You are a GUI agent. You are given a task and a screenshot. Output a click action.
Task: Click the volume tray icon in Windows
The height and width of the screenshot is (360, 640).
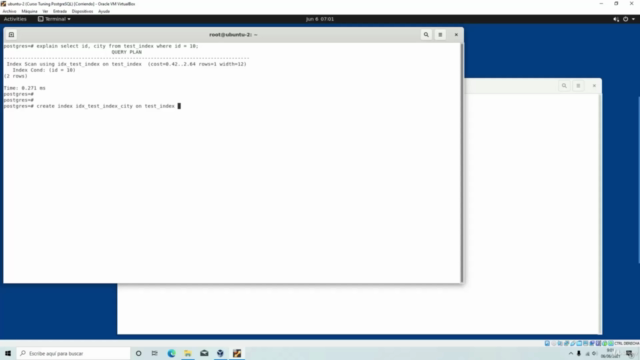click(594, 353)
